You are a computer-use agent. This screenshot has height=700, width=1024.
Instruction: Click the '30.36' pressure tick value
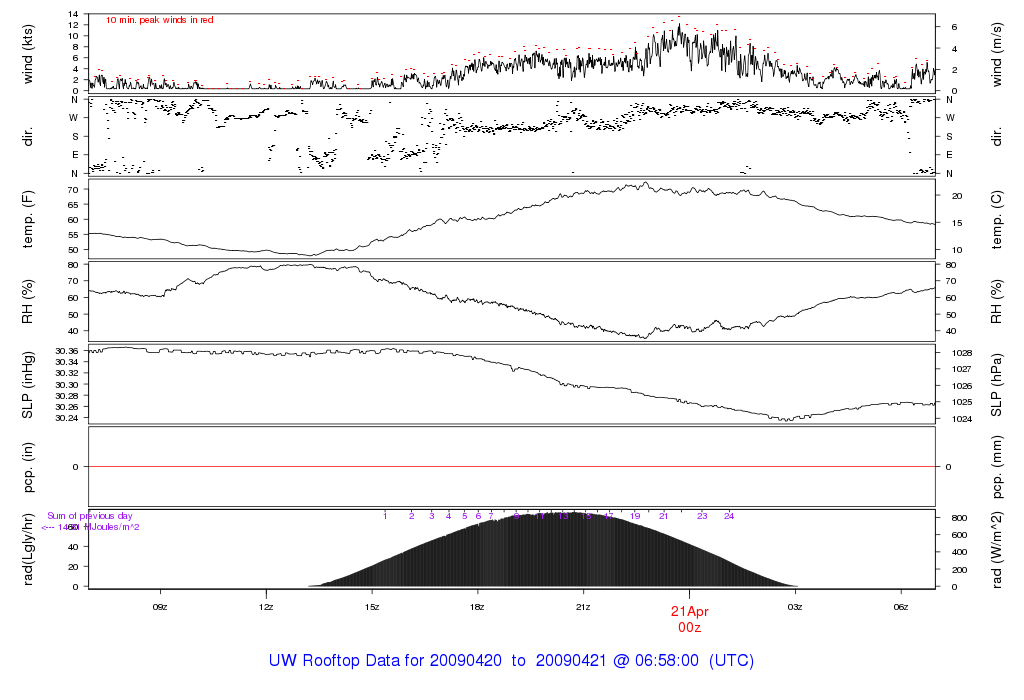[x=67, y=351]
